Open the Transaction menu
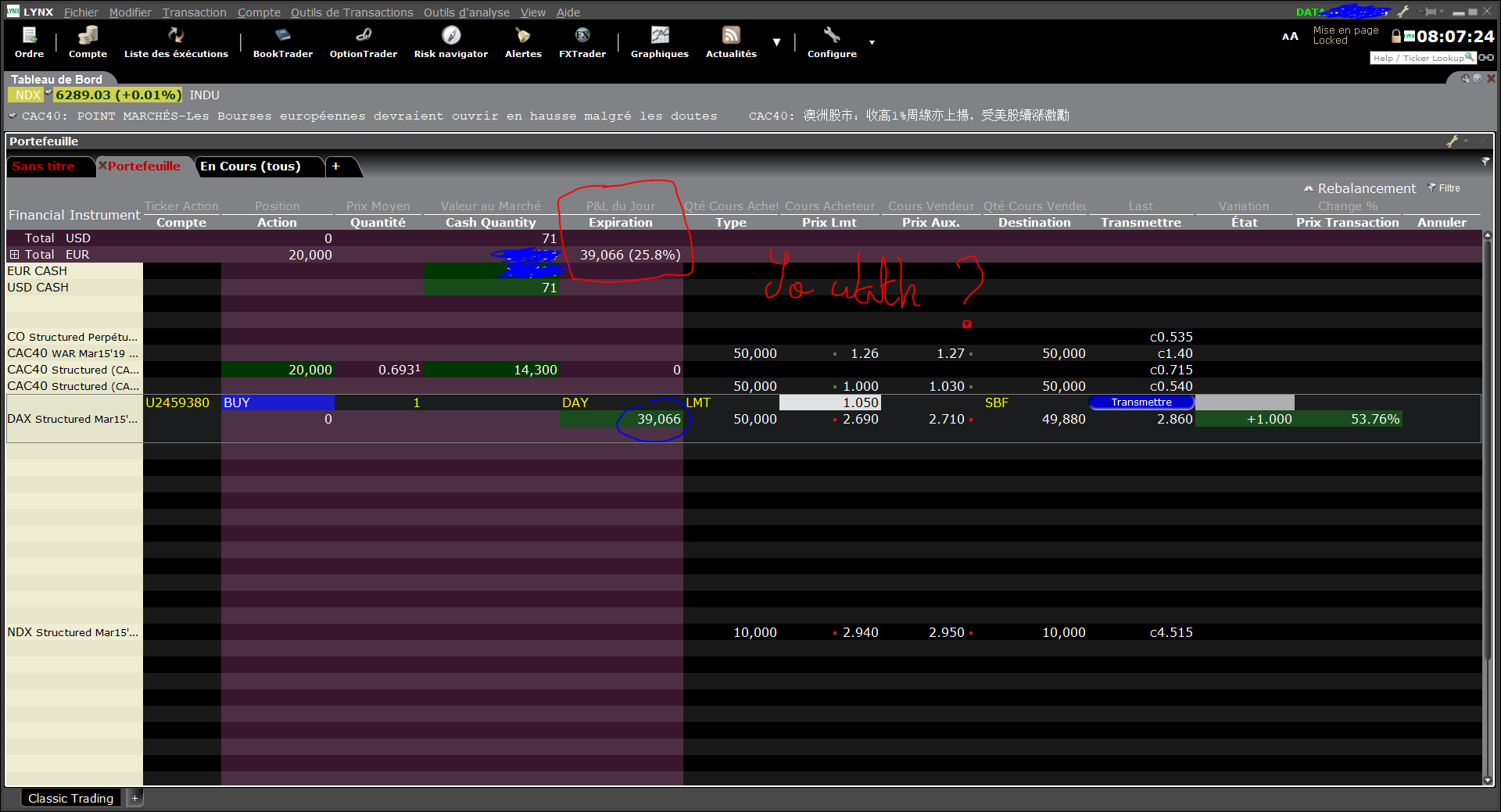 (x=194, y=13)
